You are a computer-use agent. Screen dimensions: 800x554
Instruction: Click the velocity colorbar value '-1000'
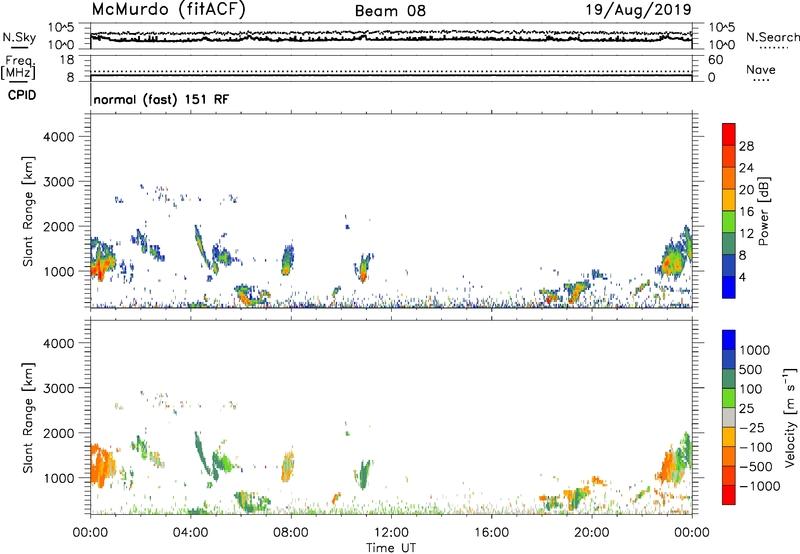(760, 486)
